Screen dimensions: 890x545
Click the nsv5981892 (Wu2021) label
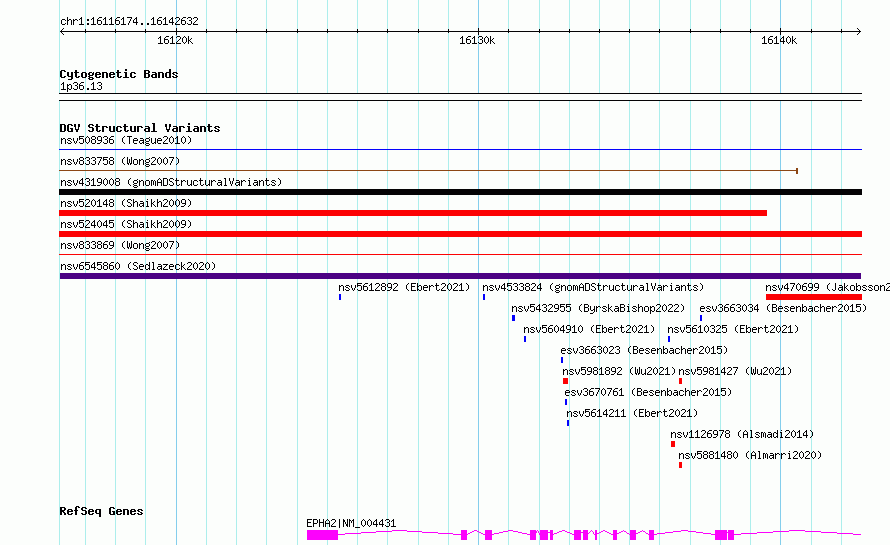tap(619, 371)
